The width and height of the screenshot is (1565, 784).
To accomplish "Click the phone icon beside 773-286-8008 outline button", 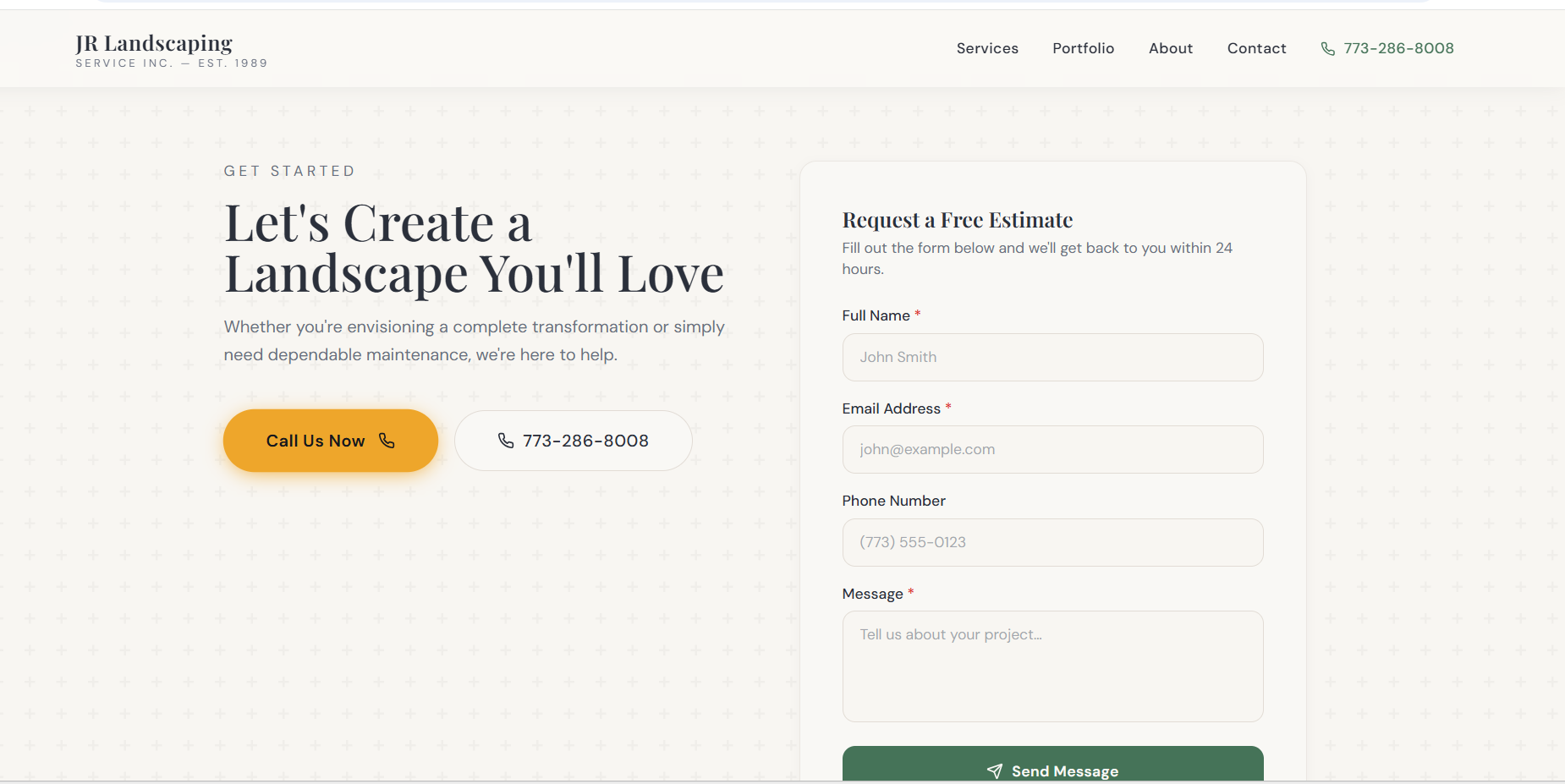I will (x=506, y=441).
